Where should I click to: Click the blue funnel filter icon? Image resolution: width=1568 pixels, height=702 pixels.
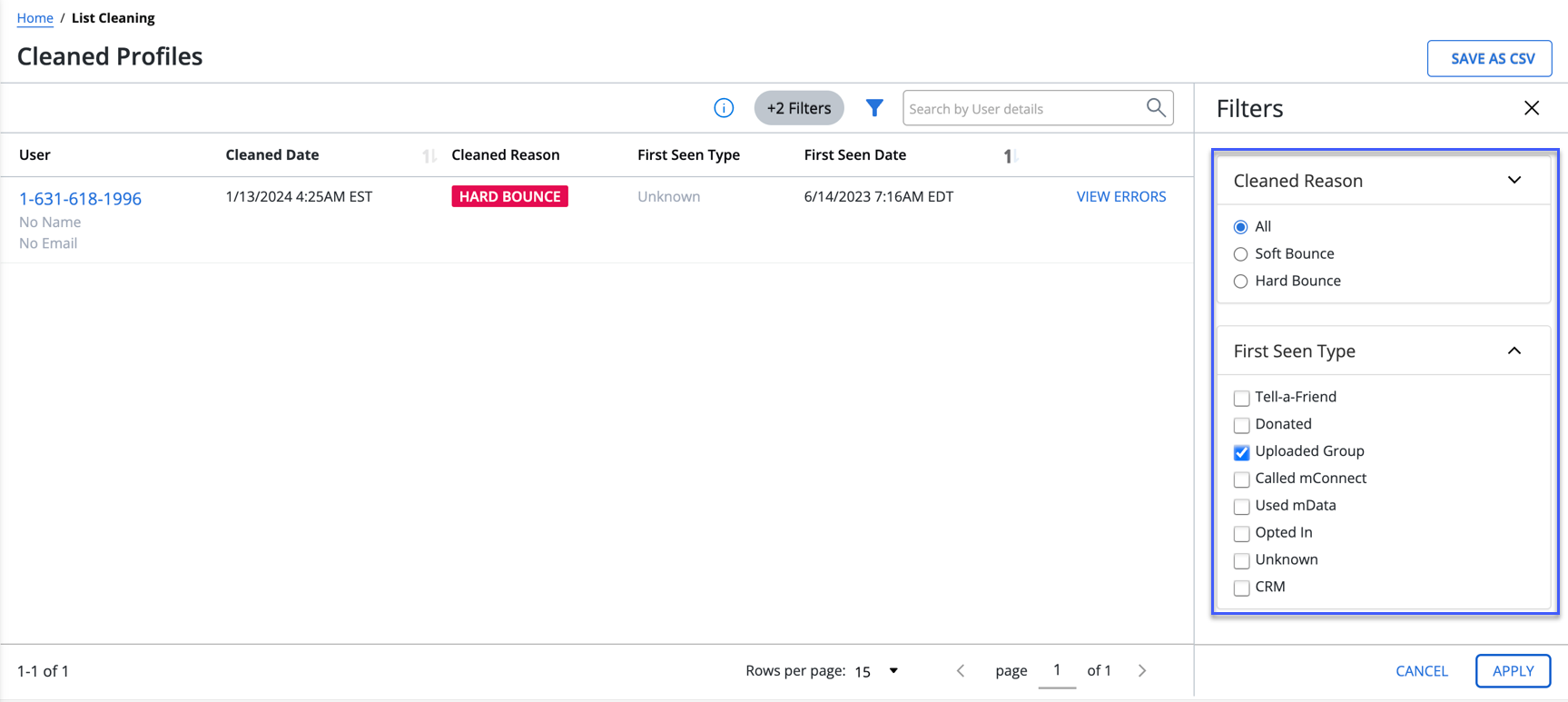coord(874,108)
